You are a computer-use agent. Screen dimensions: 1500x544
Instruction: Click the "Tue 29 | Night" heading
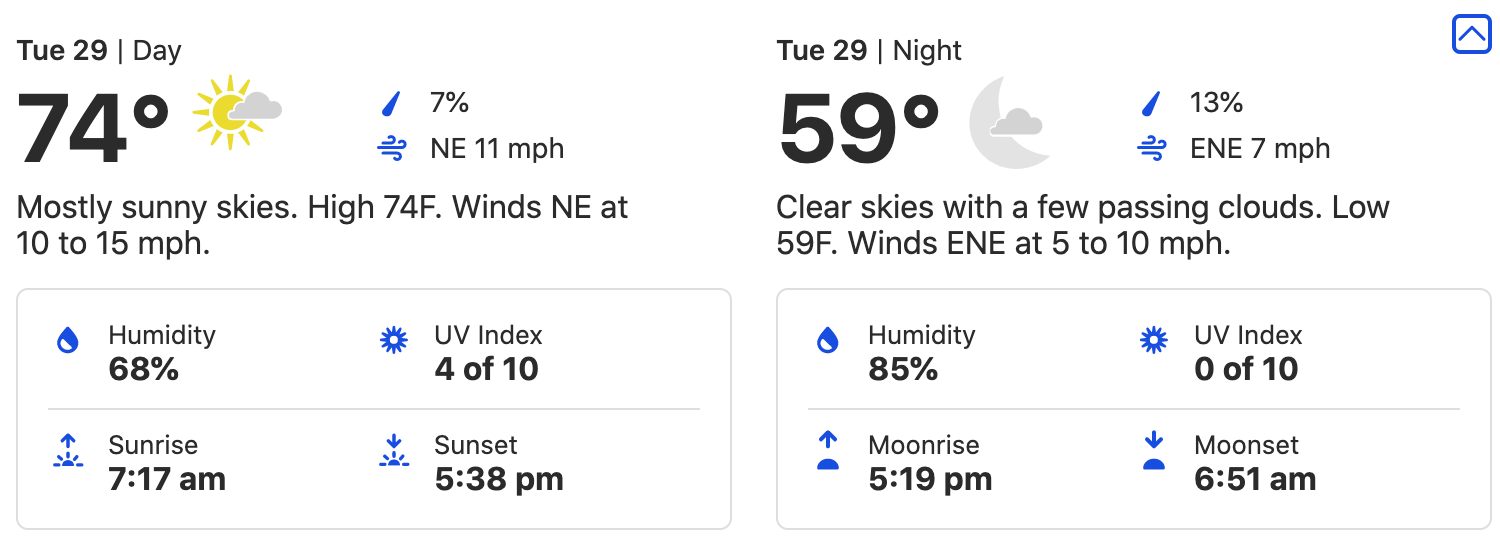point(868,51)
